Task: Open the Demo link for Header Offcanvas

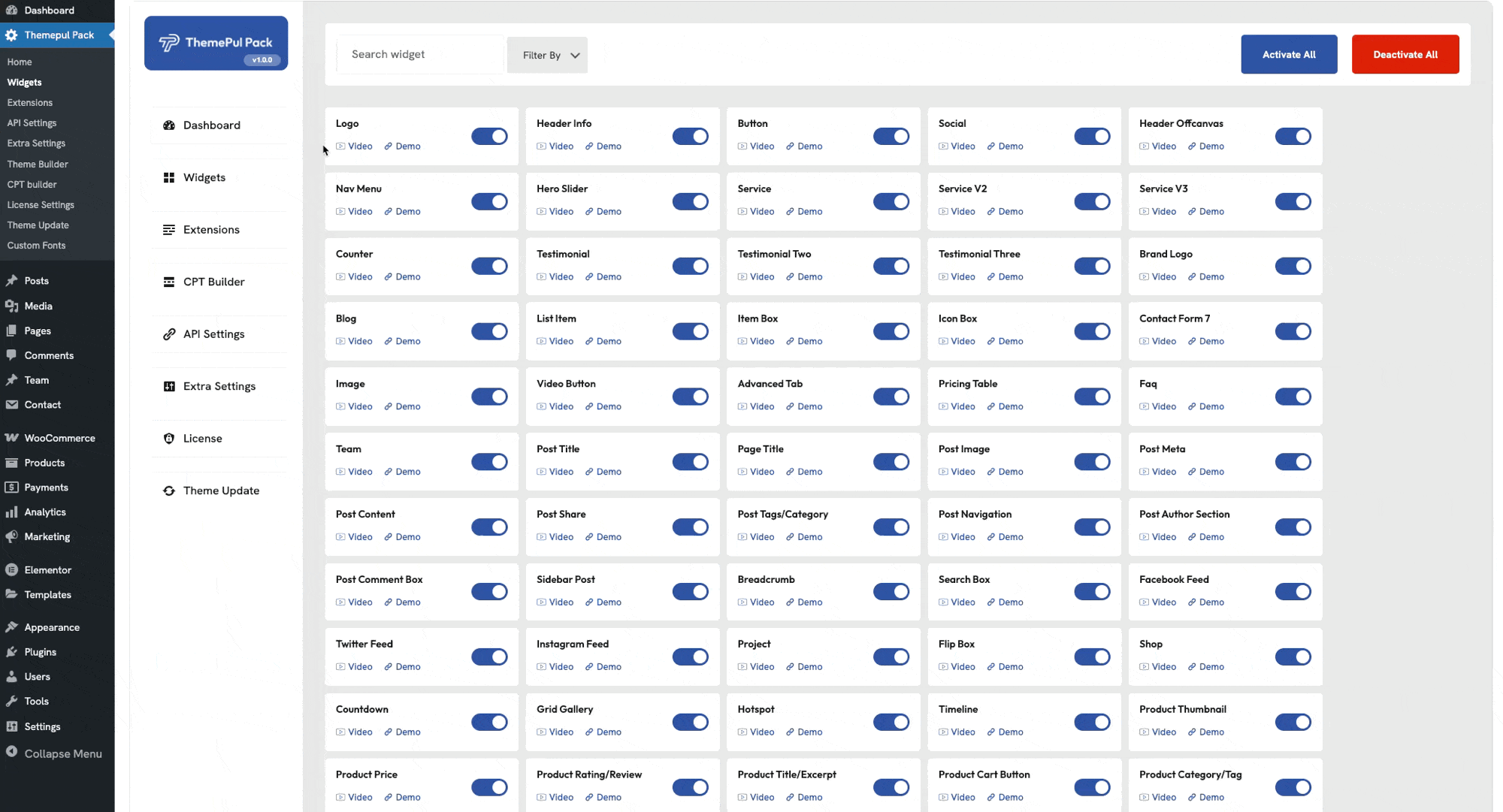Action: (1205, 146)
